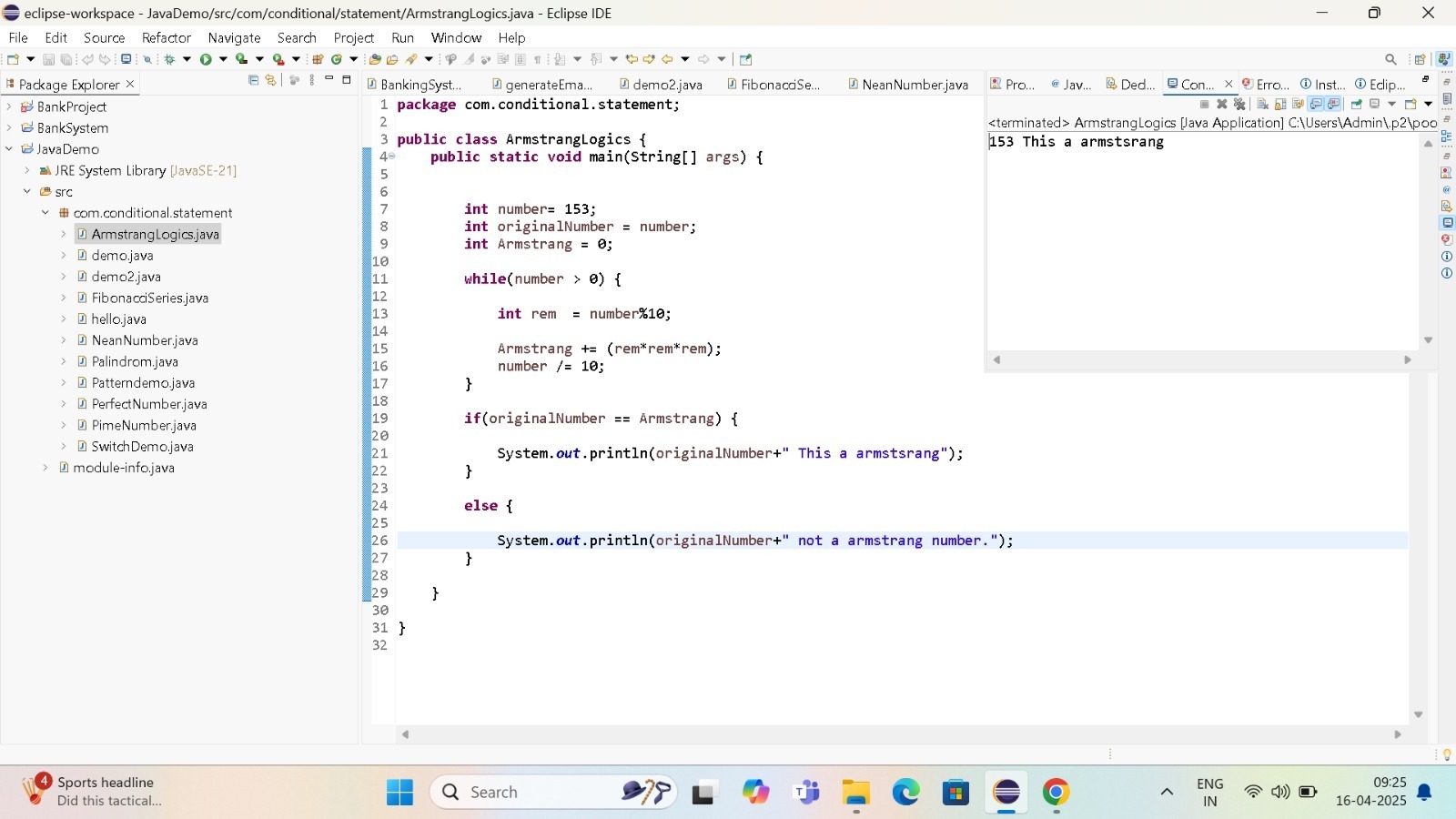
Task: Expand BankProject in Package Explorer
Action: [9, 106]
